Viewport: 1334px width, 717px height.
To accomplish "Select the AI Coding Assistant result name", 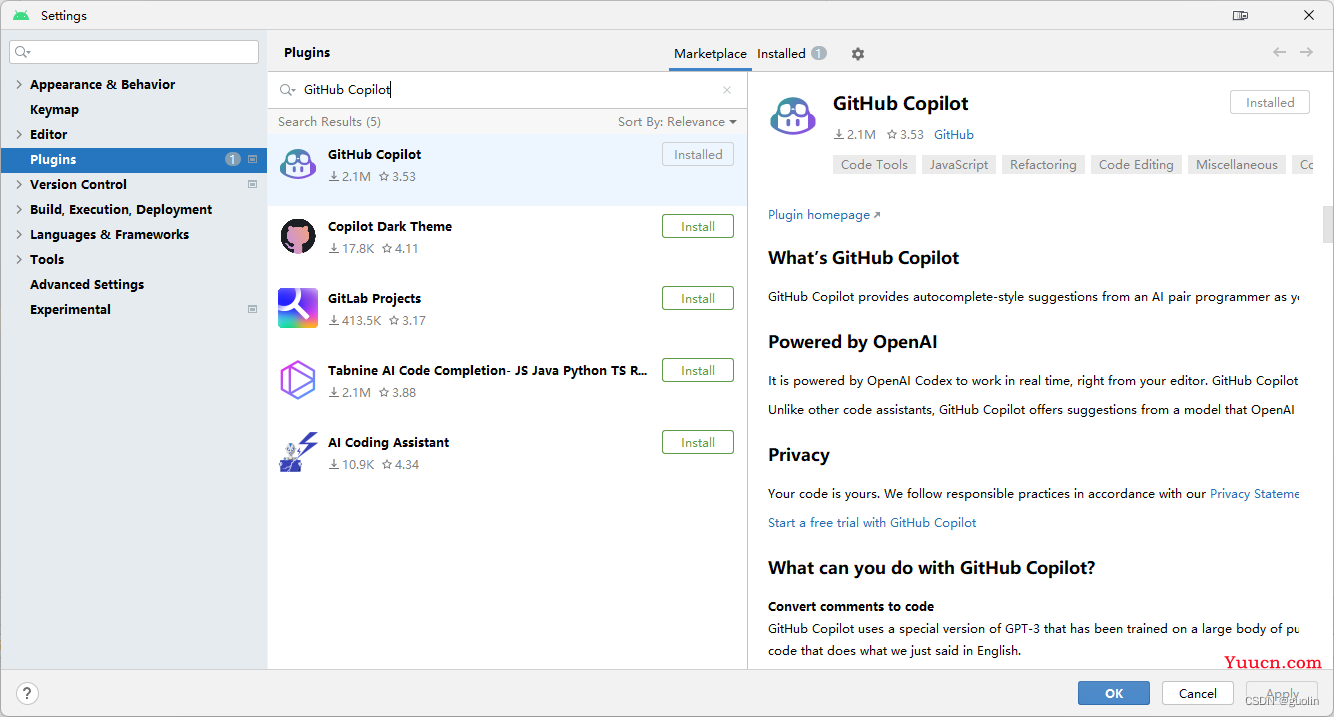I will [x=388, y=443].
